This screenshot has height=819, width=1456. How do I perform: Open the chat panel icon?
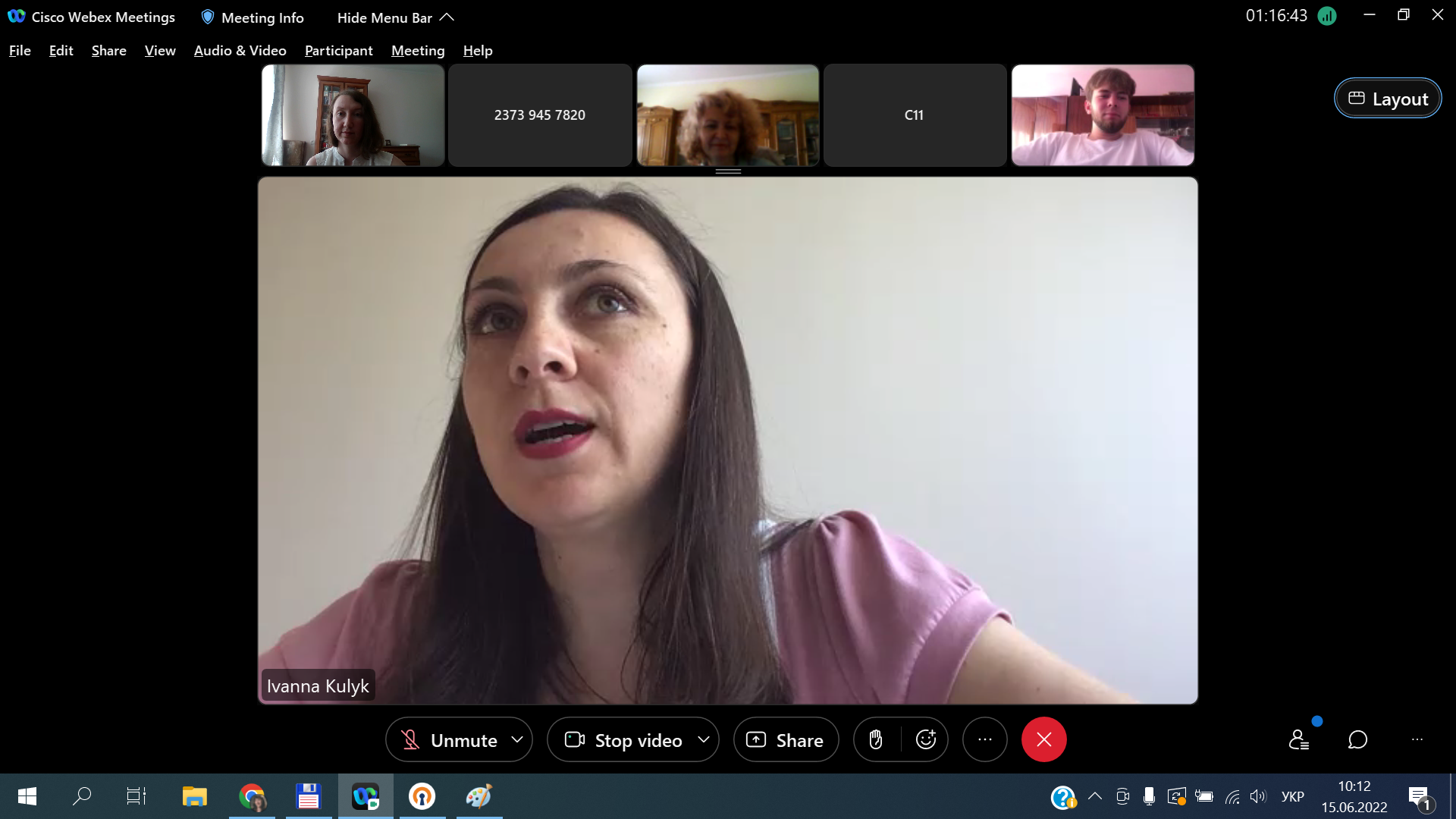pos(1357,739)
